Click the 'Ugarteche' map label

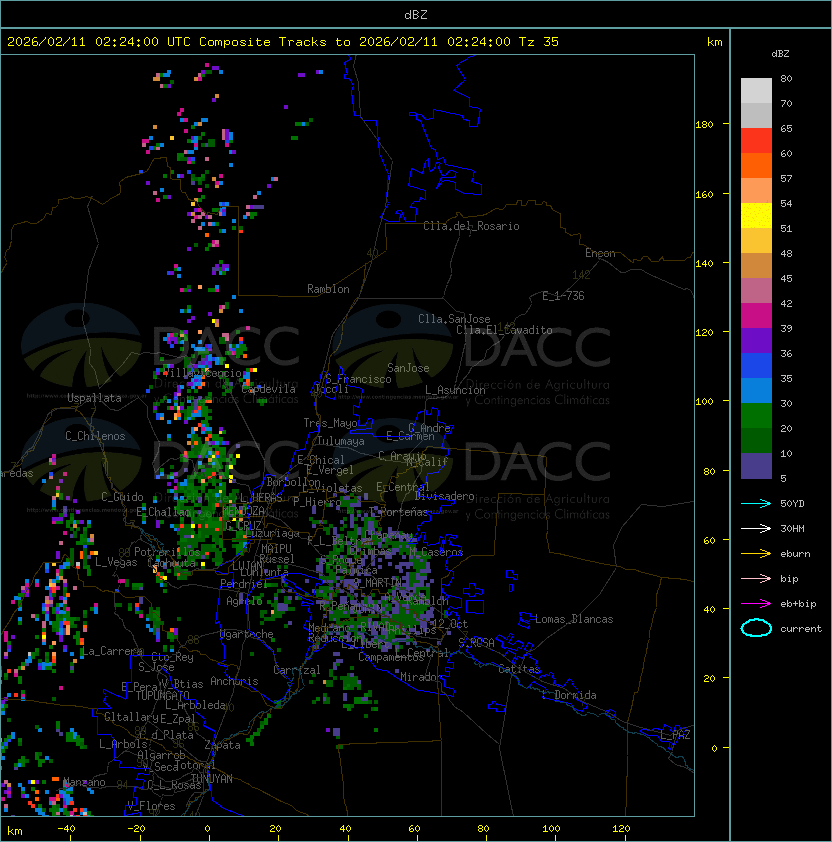click(x=247, y=634)
